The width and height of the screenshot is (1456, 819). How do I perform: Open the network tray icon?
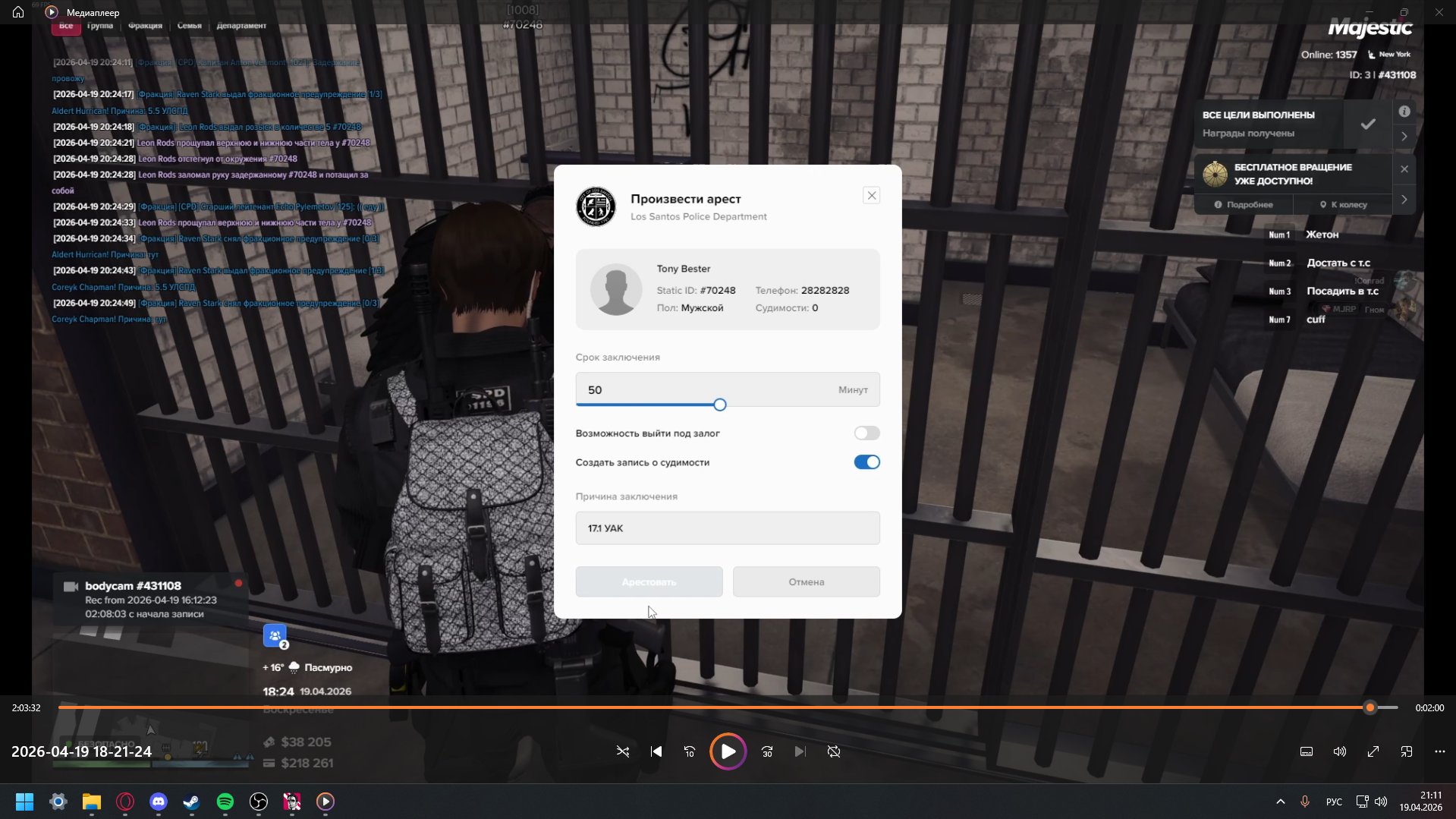pos(1363,802)
